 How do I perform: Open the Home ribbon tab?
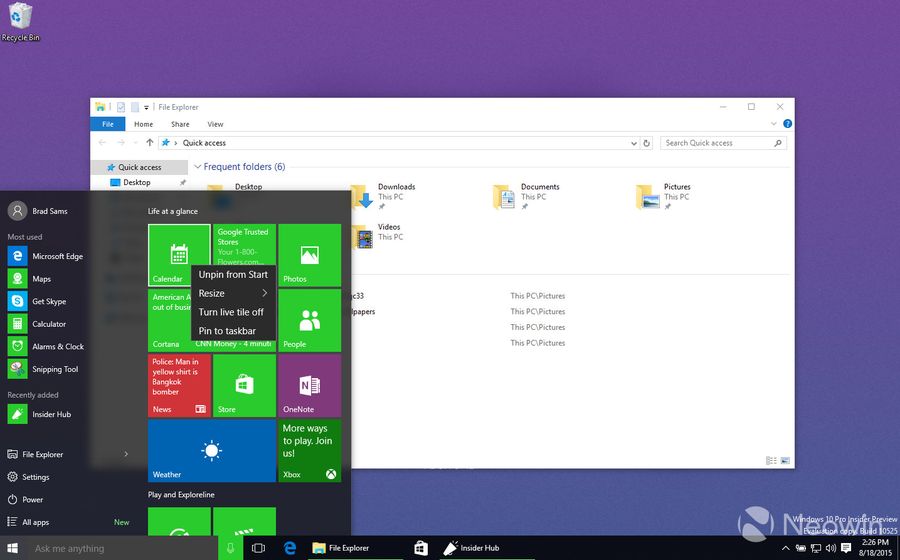(x=143, y=124)
